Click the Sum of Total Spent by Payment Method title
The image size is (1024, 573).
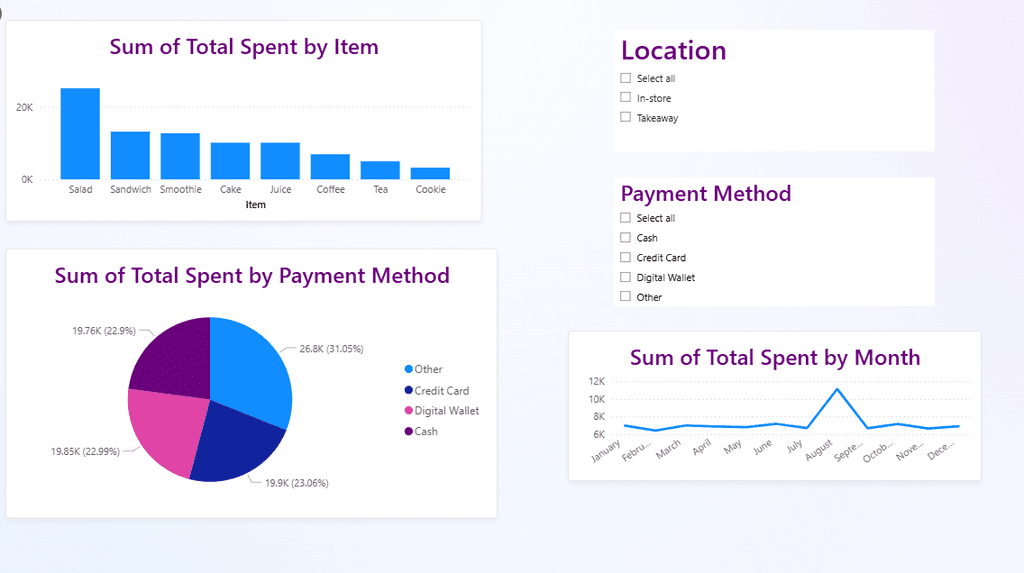(x=252, y=276)
